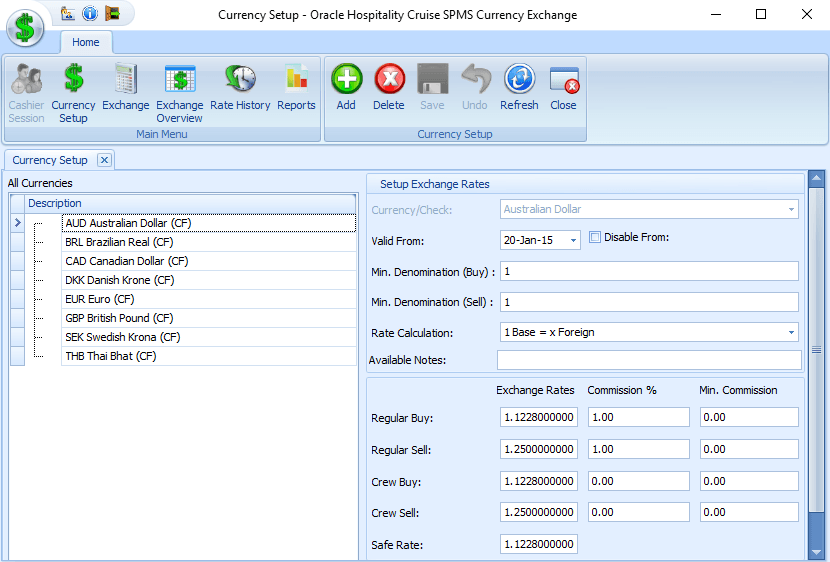Select CAD Canadian Dollar (CF) row

pos(209,261)
